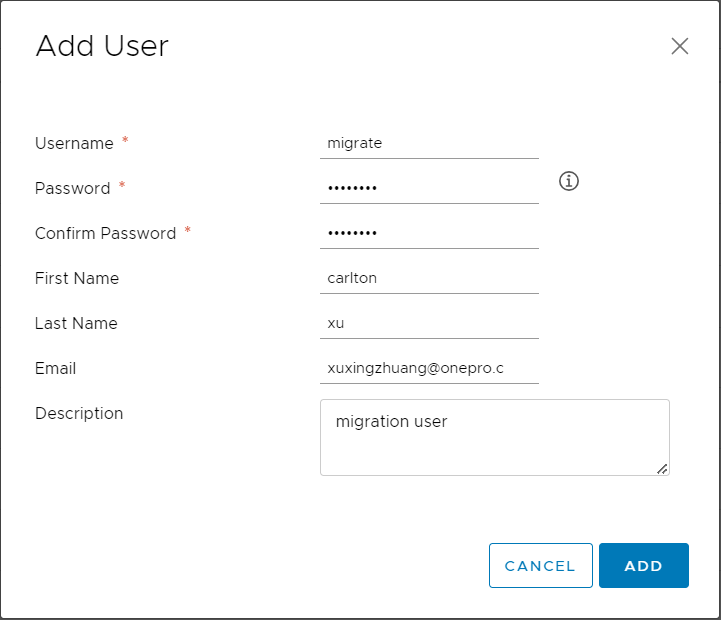Viewport: 721px width, 620px height.
Task: Focus the Password input field
Action: 429,188
